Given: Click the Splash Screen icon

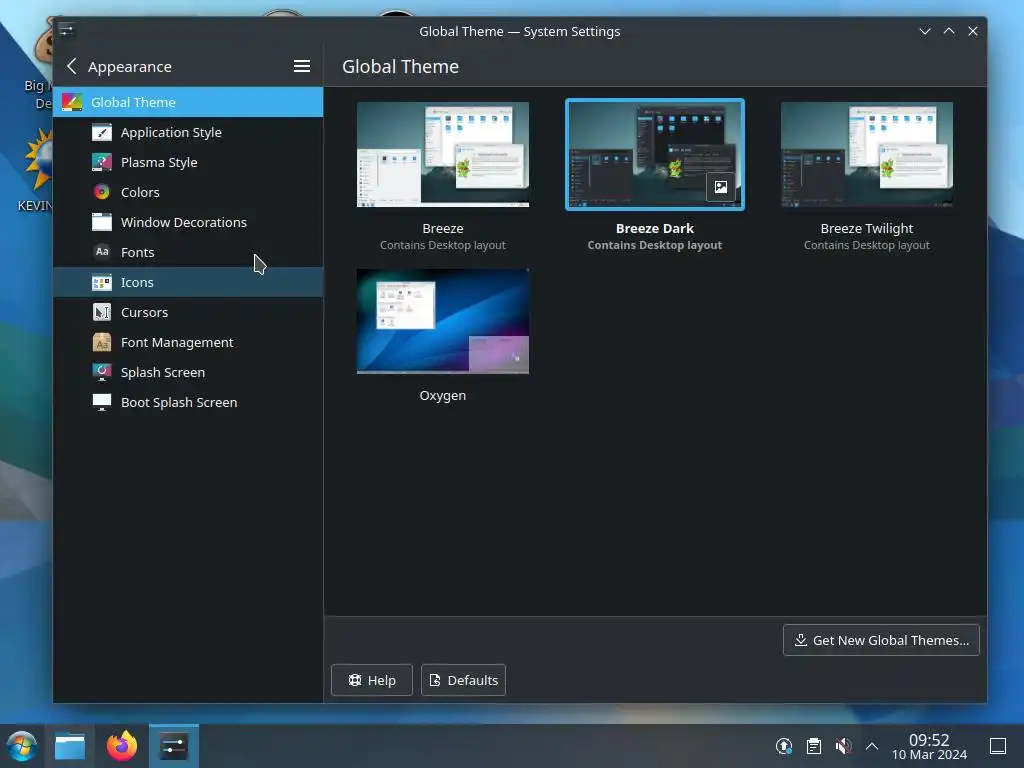Looking at the screenshot, I should click(102, 372).
